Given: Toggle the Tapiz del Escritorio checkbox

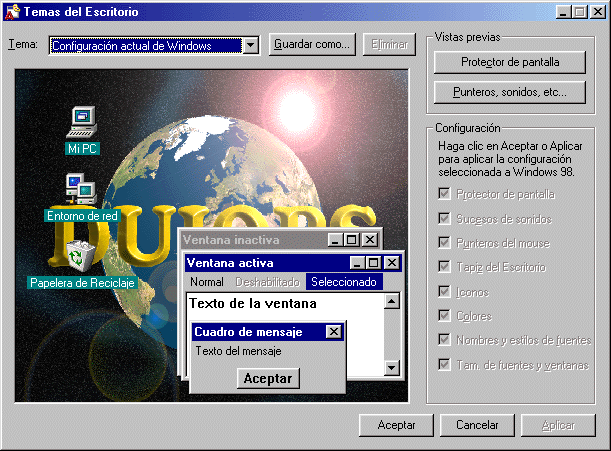Looking at the screenshot, I should [x=444, y=267].
